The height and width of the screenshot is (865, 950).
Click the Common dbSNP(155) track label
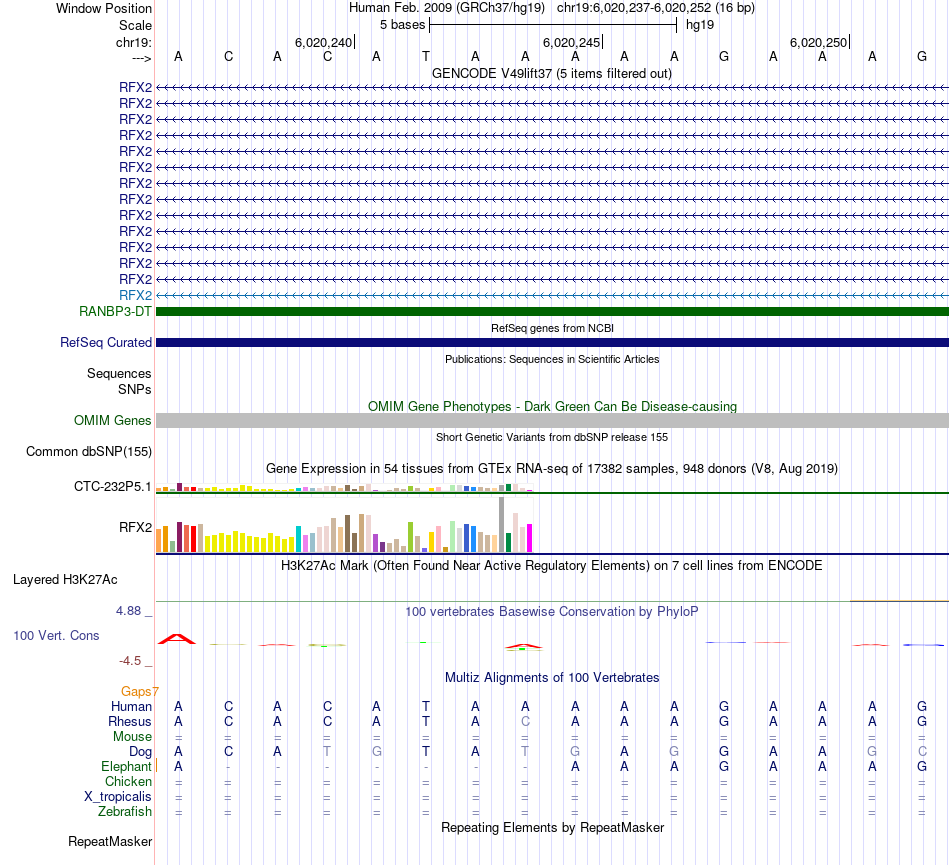[x=88, y=451]
